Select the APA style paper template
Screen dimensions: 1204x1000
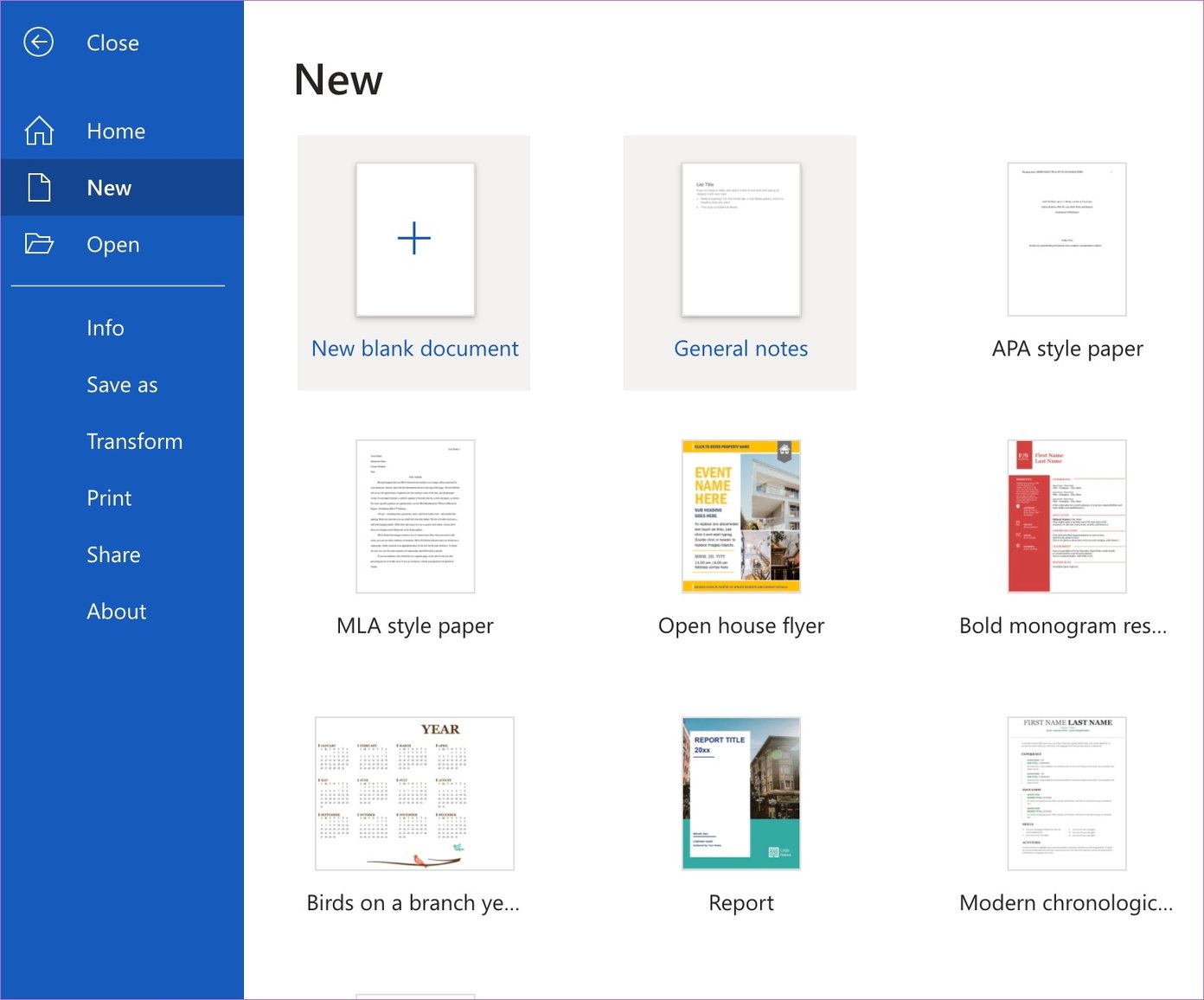pos(1066,240)
